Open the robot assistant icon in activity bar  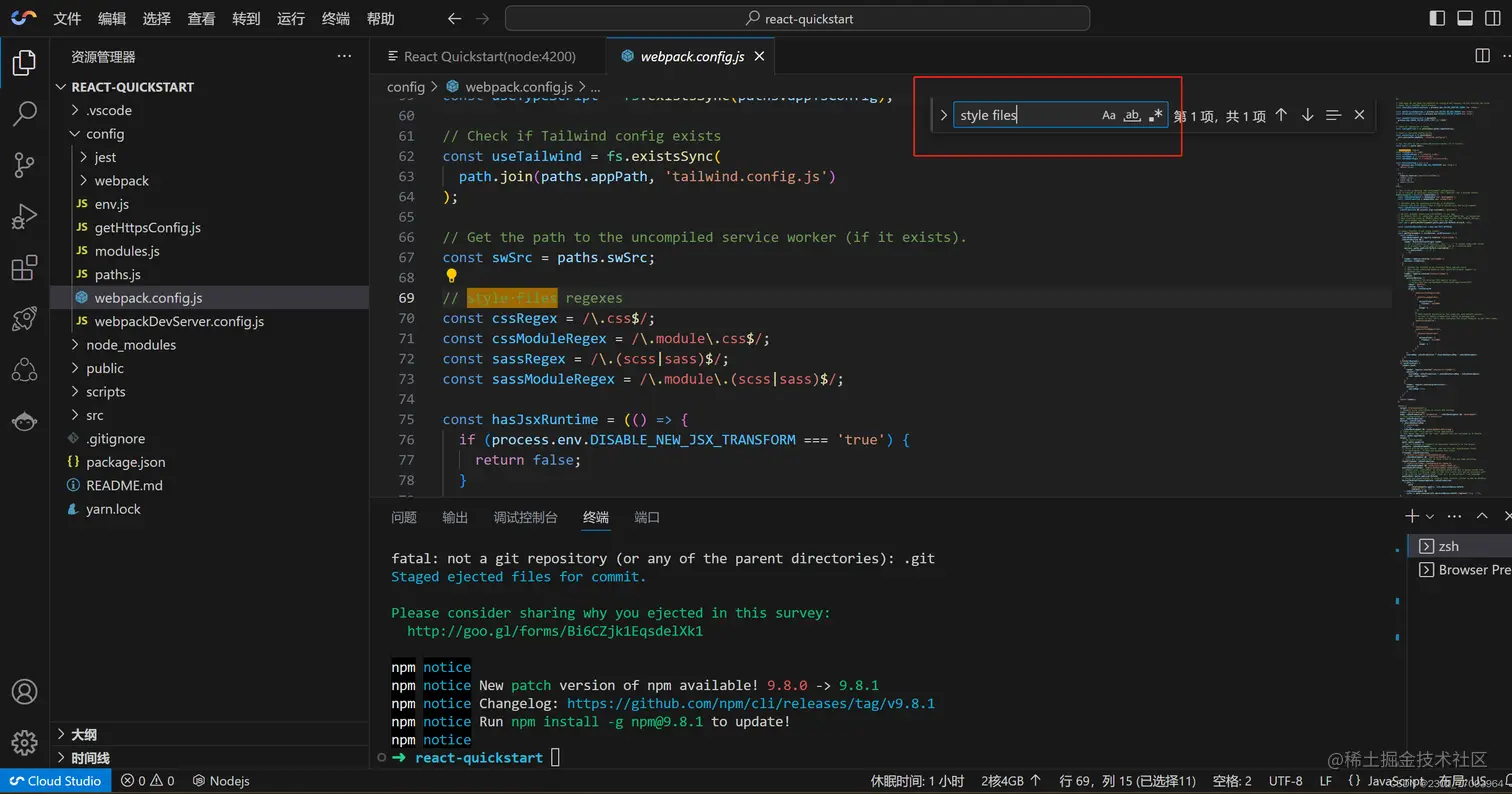pyautogui.click(x=24, y=421)
